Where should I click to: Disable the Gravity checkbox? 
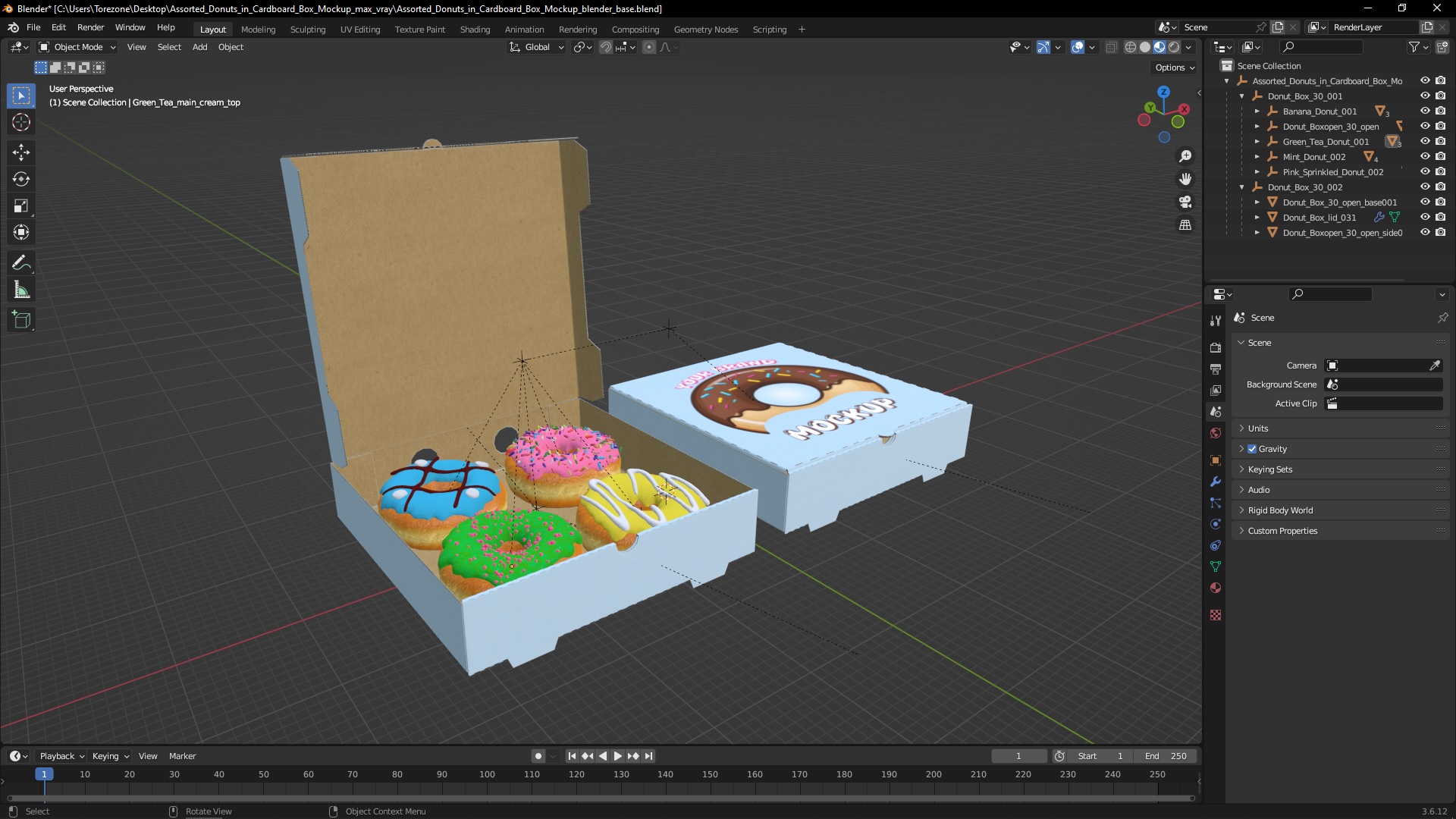[1252, 449]
